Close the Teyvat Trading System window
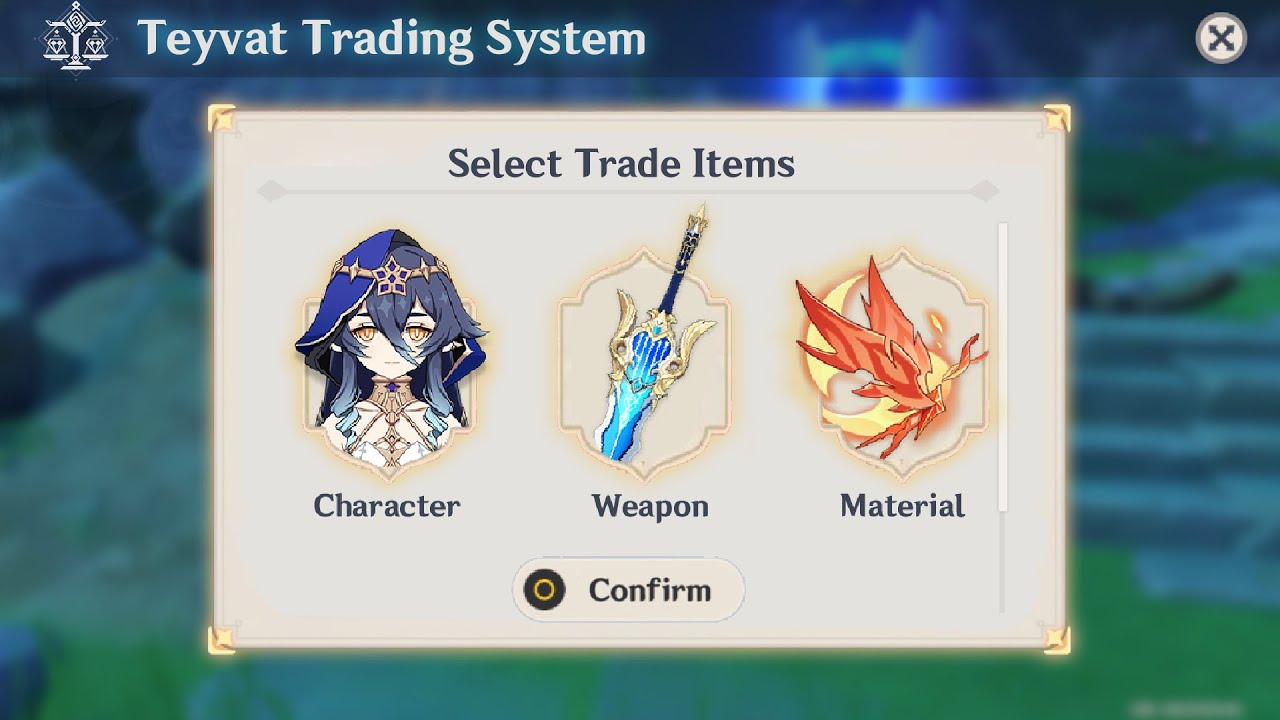 coord(1221,39)
